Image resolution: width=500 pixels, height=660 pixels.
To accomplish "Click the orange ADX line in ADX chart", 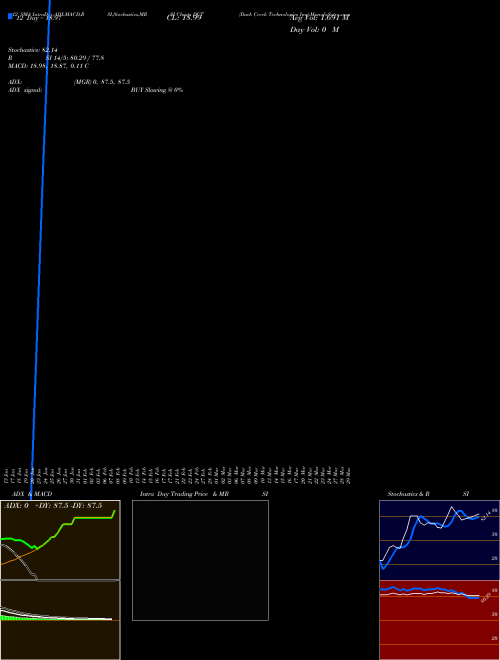I will (17, 557).
